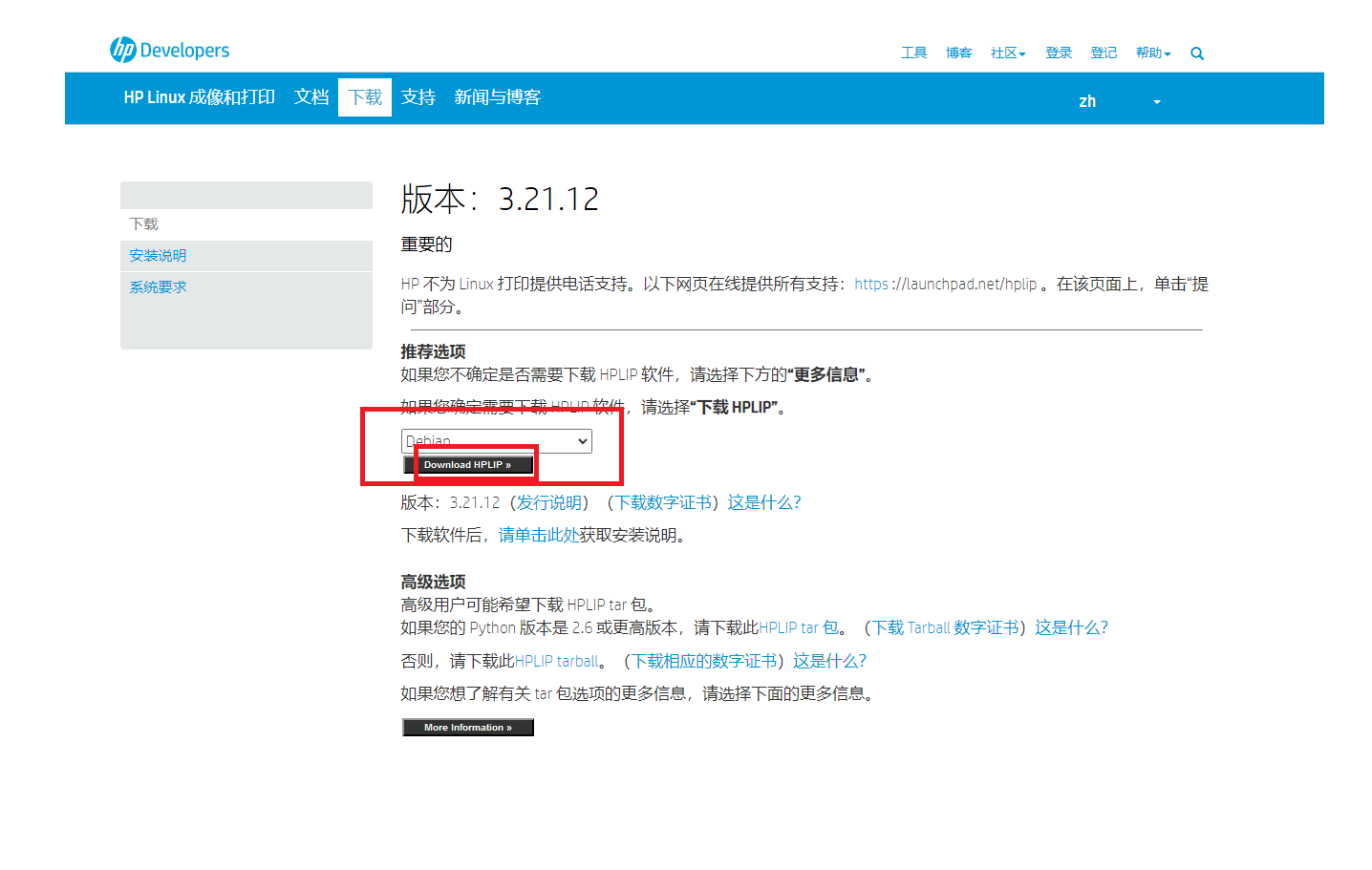Select the 下载 navigation tab
The image size is (1372, 870).
pos(365,97)
